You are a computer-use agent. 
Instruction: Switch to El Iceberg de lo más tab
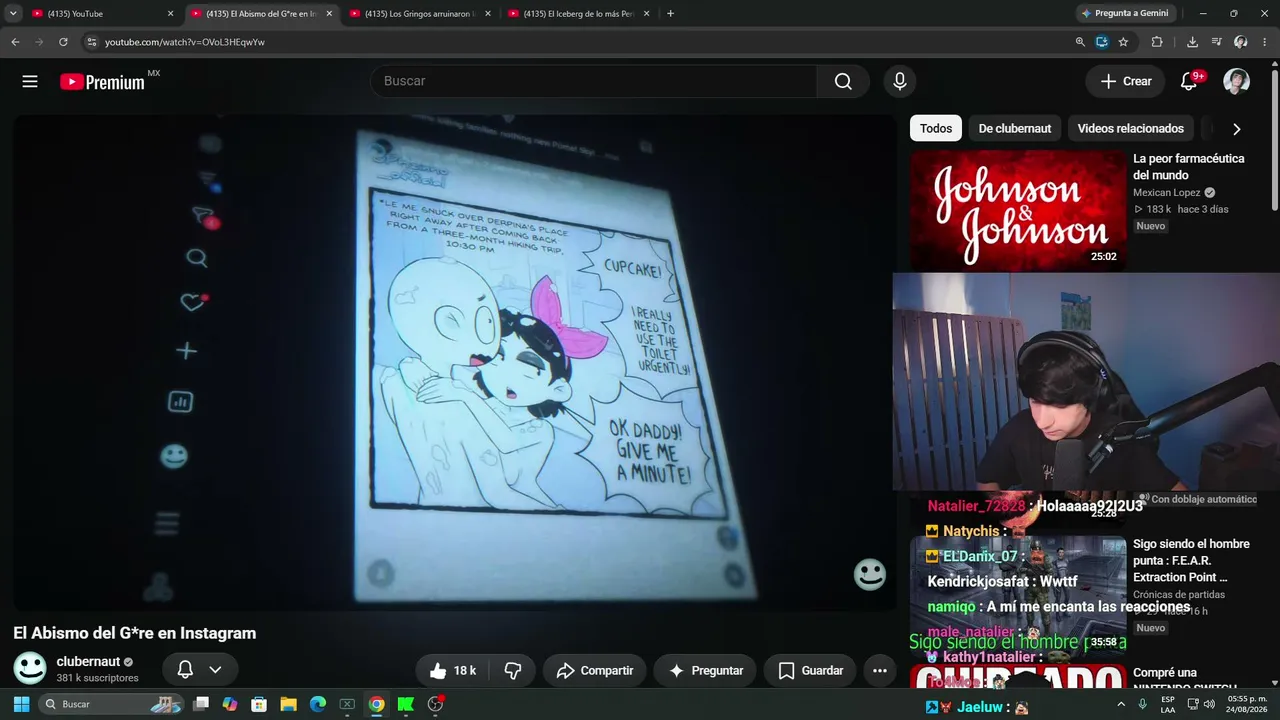pos(580,14)
